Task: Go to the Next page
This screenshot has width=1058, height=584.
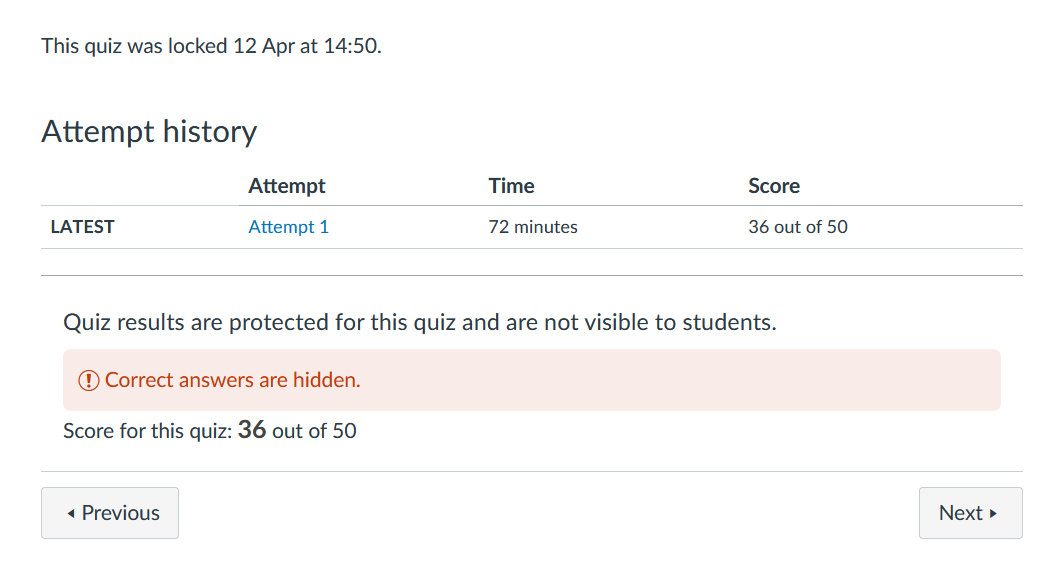Action: click(x=970, y=513)
